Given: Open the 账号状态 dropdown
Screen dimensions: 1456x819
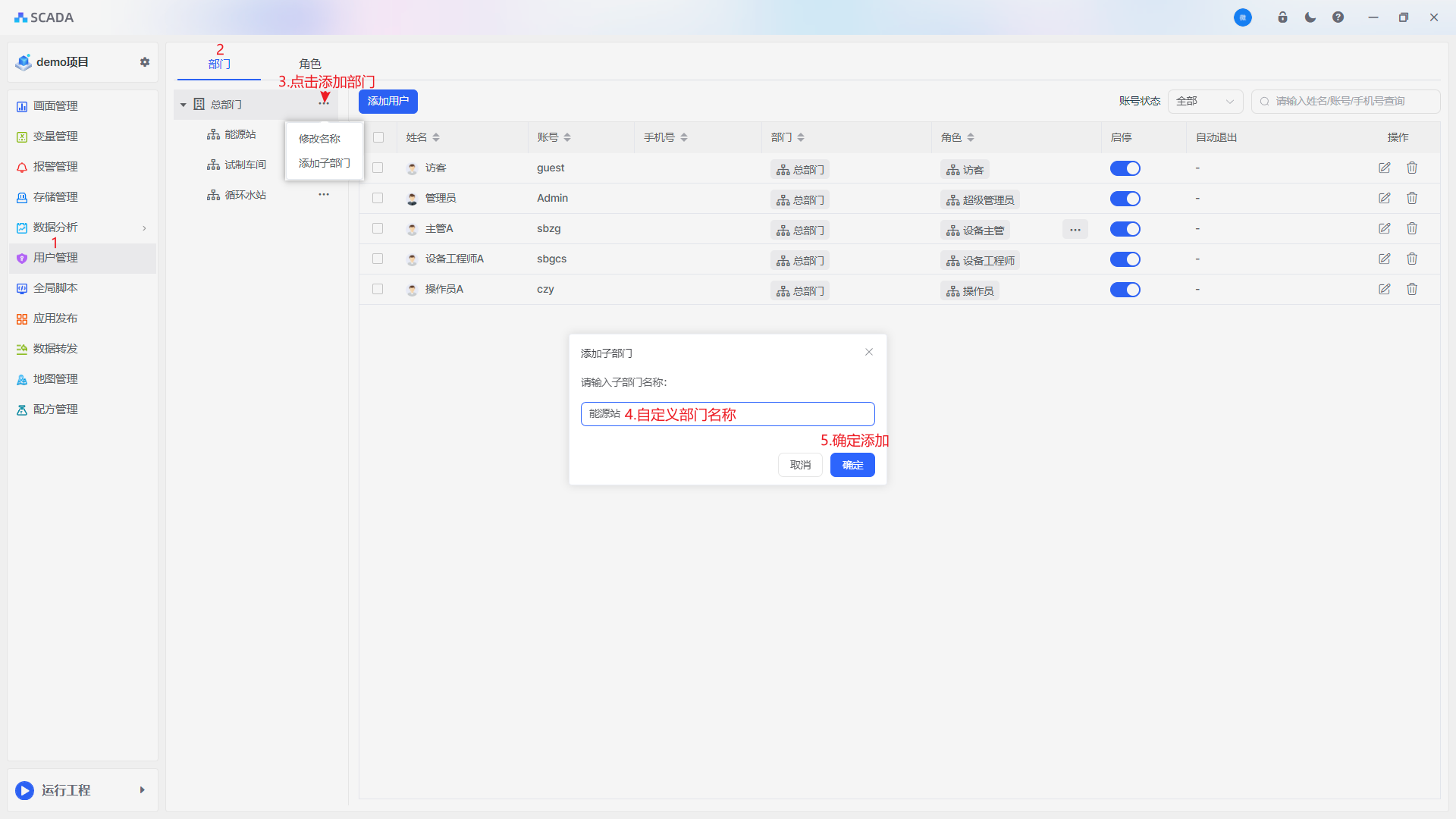Looking at the screenshot, I should [1205, 101].
